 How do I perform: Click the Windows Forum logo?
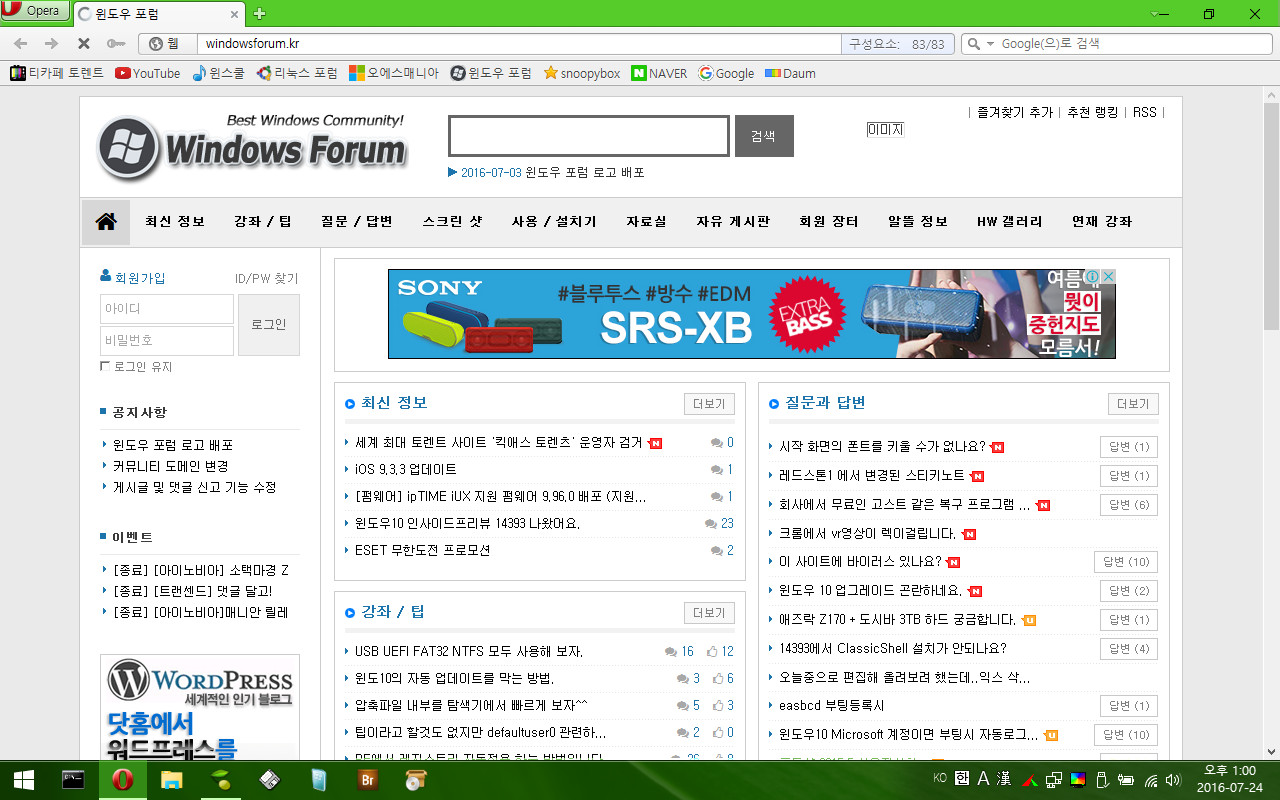coord(252,146)
